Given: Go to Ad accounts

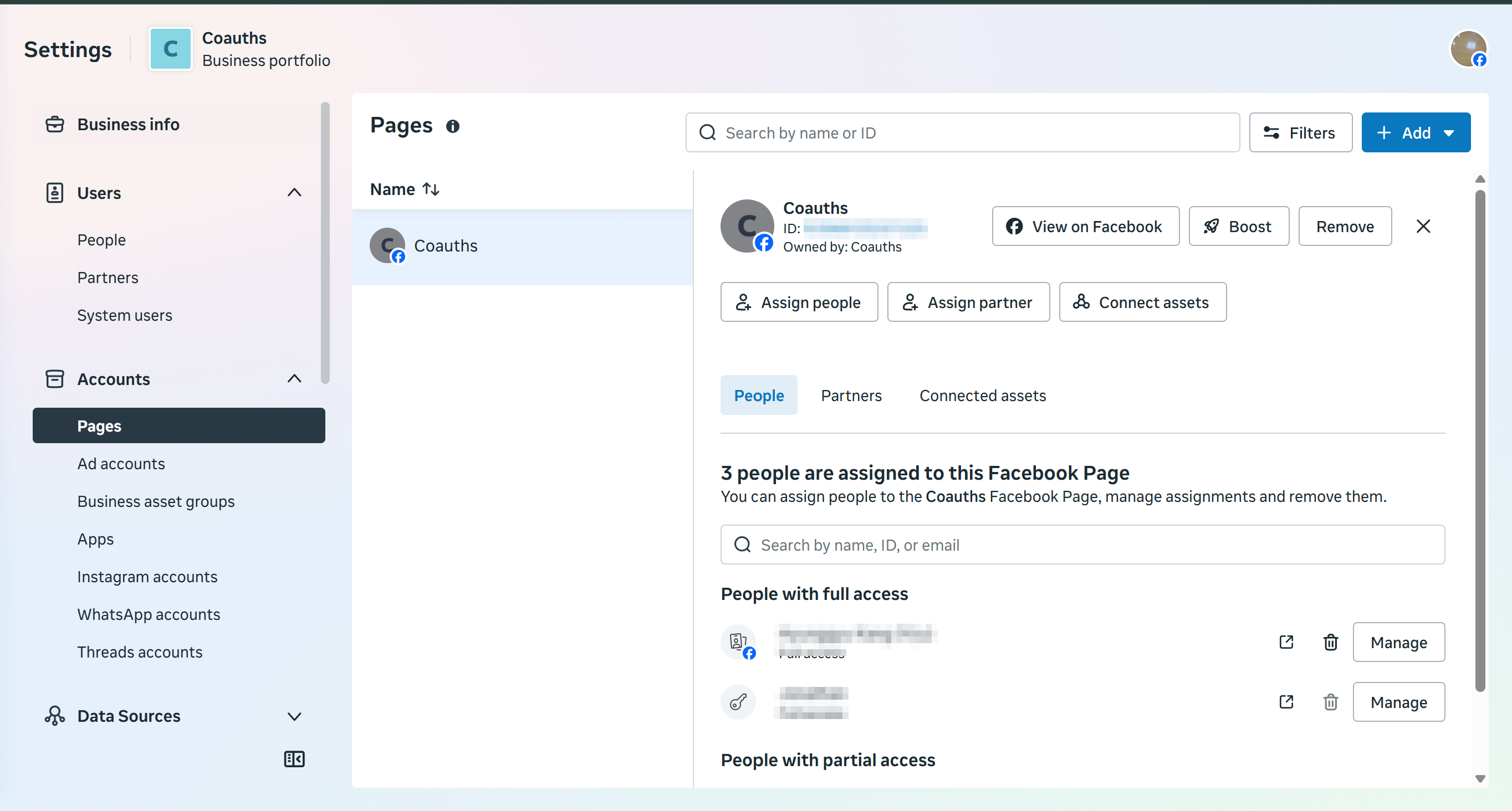Looking at the screenshot, I should pos(121,464).
